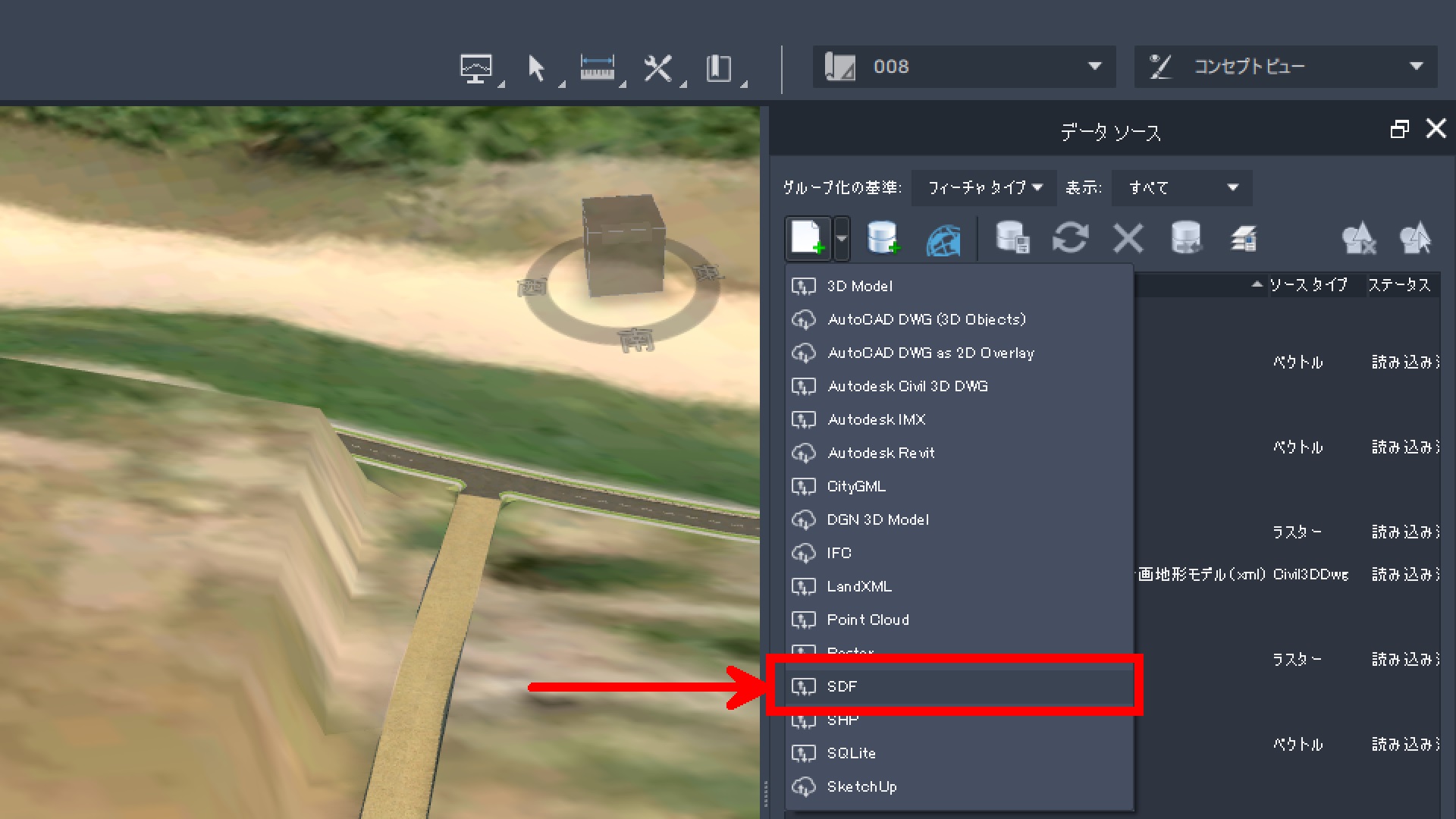Image resolution: width=1456 pixels, height=819 pixels.
Task: Click the surface layers icon
Action: click(1244, 239)
